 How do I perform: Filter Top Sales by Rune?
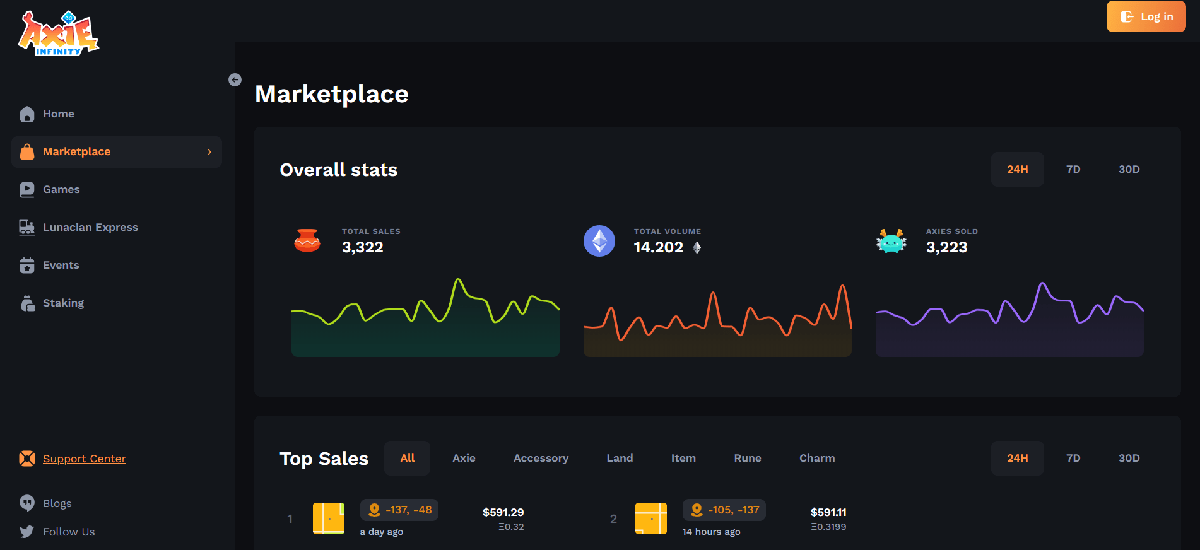[x=747, y=459]
